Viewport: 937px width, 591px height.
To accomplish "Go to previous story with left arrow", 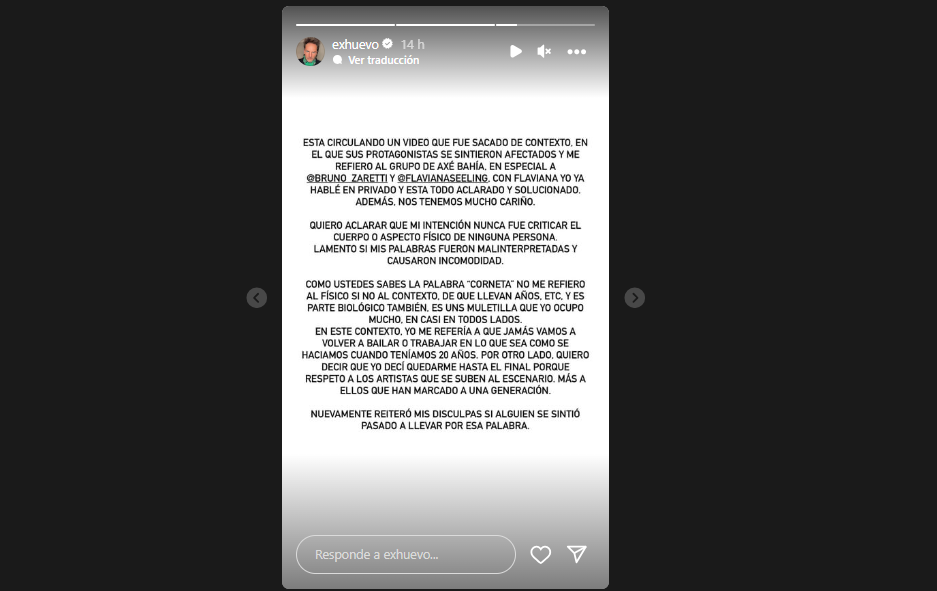I will tap(257, 298).
